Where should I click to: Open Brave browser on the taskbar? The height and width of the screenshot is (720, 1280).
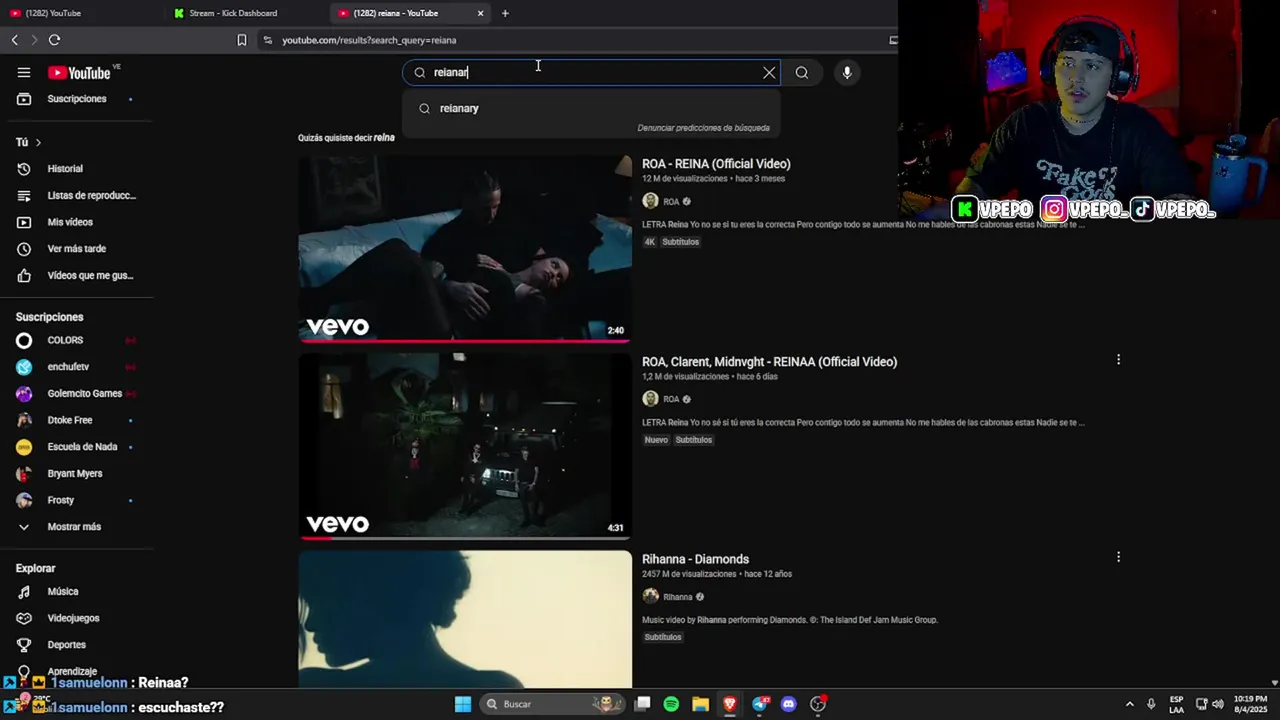tap(730, 704)
